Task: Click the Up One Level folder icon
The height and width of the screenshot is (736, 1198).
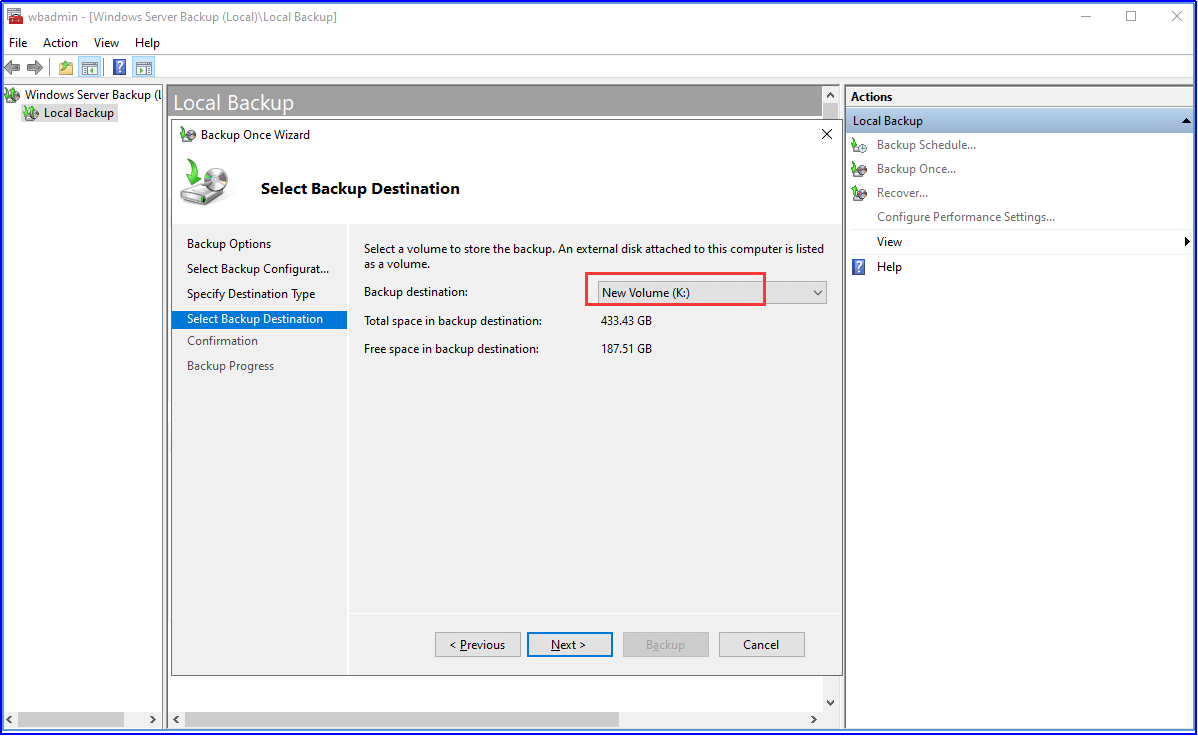Action: [x=66, y=67]
